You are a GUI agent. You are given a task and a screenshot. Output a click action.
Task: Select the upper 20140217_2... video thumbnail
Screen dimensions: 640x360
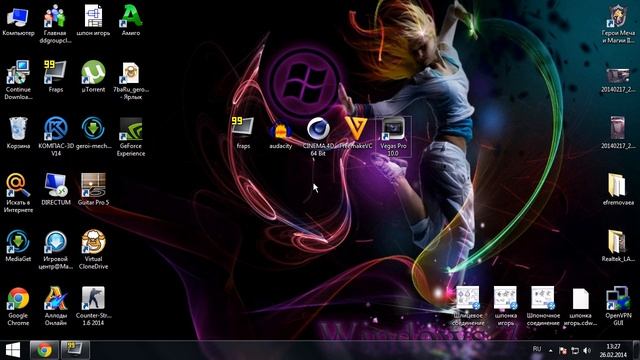pos(618,80)
